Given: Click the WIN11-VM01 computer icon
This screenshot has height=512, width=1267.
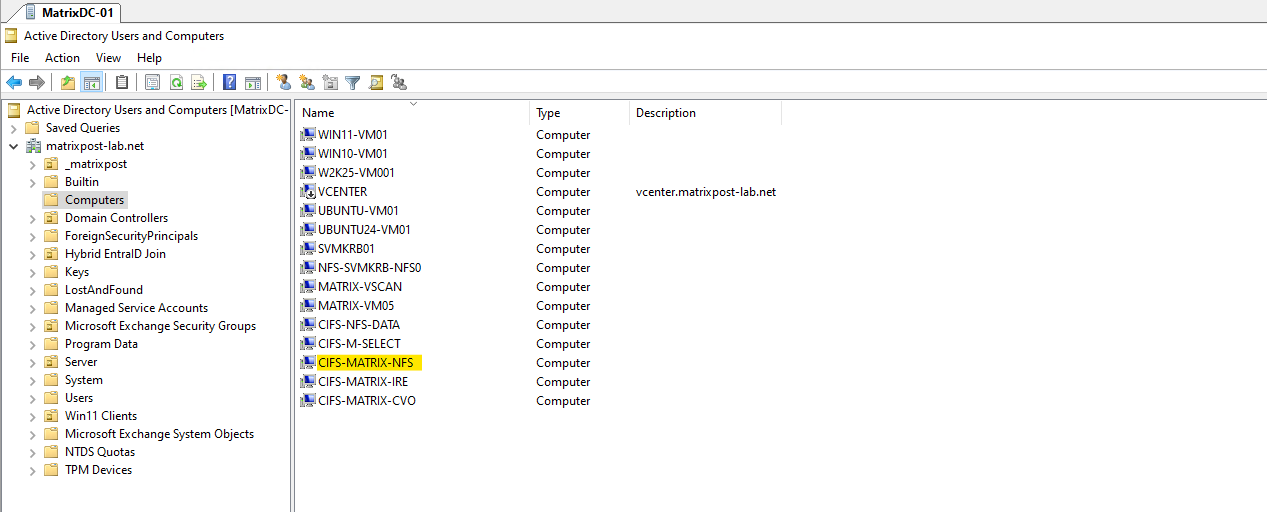Looking at the screenshot, I should pyautogui.click(x=308, y=135).
